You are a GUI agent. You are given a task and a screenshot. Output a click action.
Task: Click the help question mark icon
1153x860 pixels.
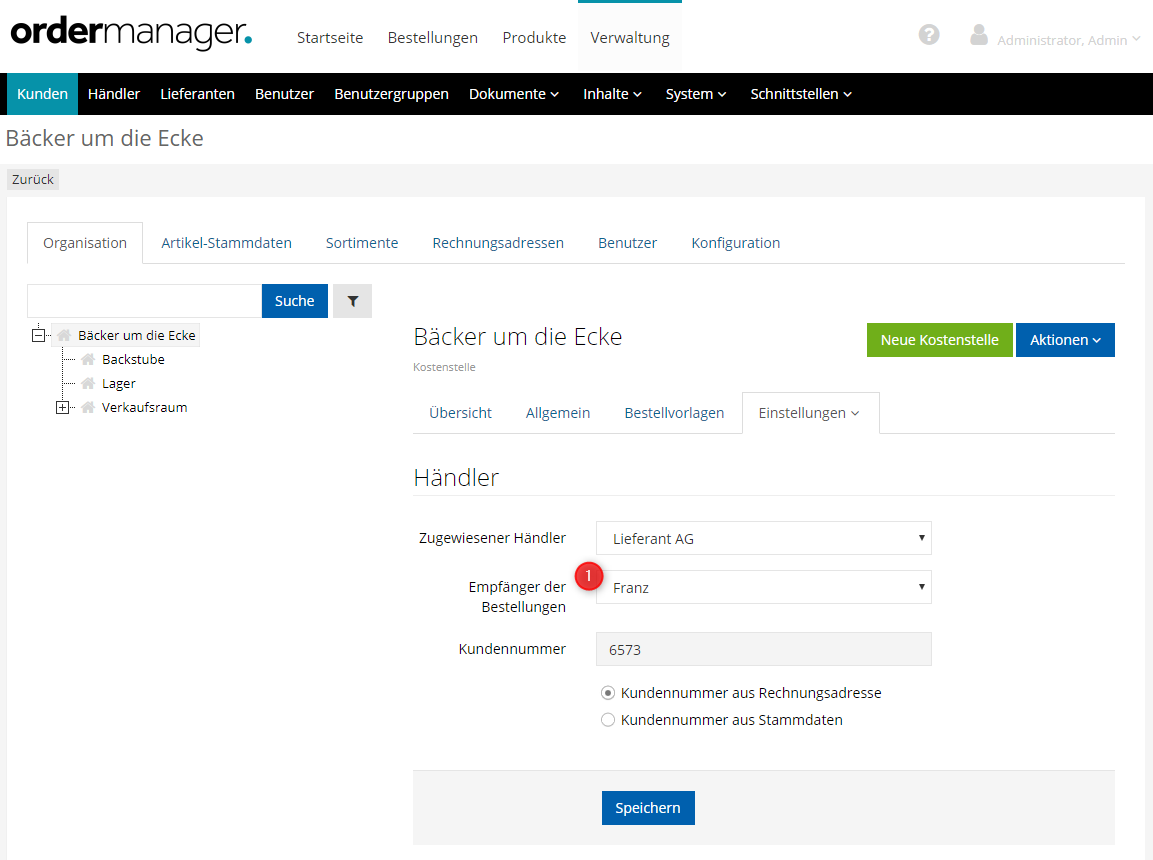[x=929, y=35]
